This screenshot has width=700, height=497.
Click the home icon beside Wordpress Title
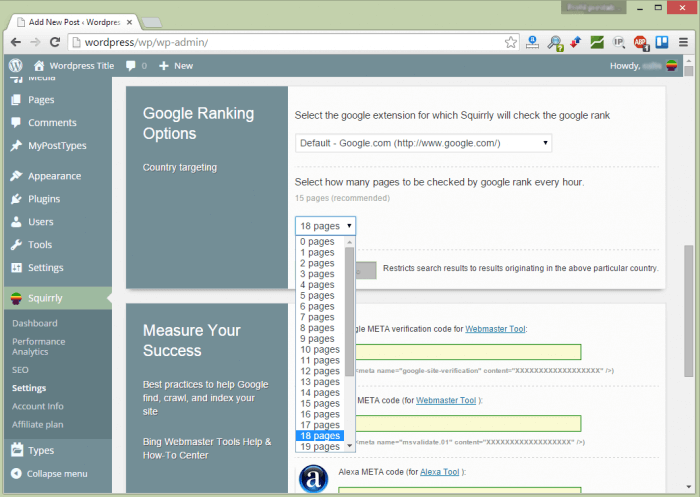click(39, 66)
